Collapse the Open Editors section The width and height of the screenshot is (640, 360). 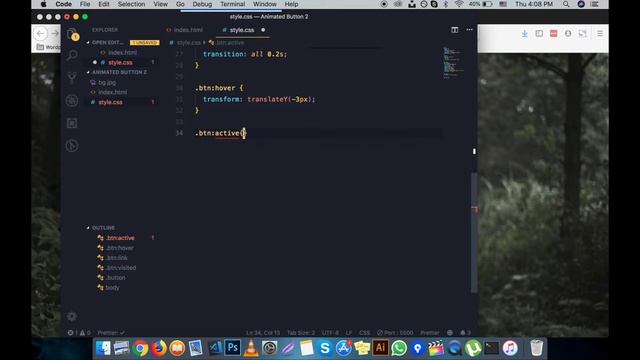point(108,42)
